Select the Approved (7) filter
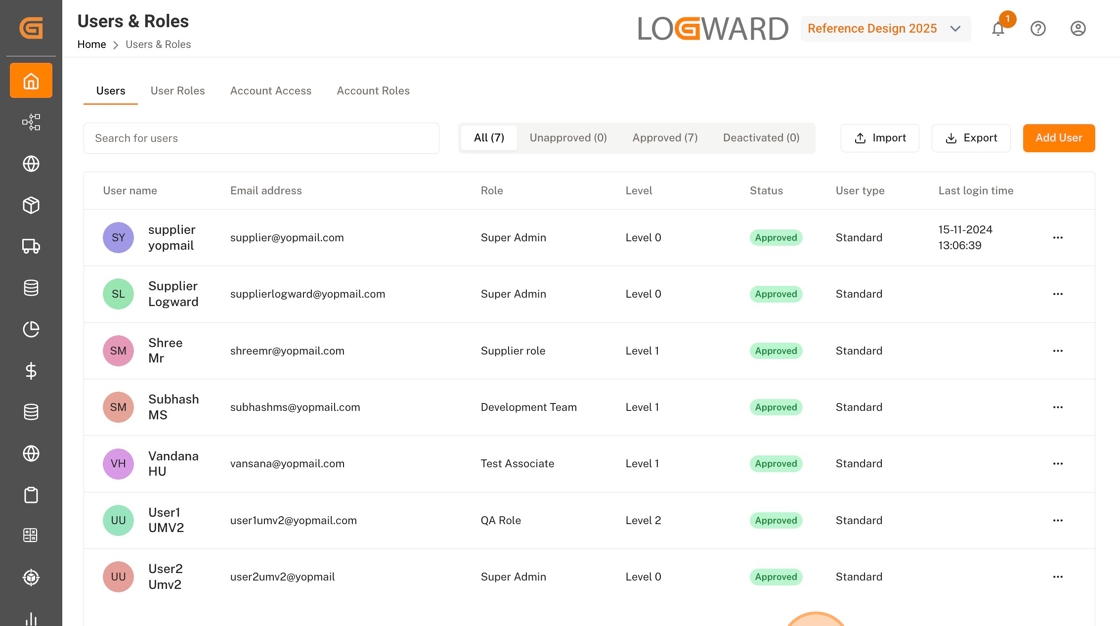Image resolution: width=1120 pixels, height=626 pixels. [665, 138]
